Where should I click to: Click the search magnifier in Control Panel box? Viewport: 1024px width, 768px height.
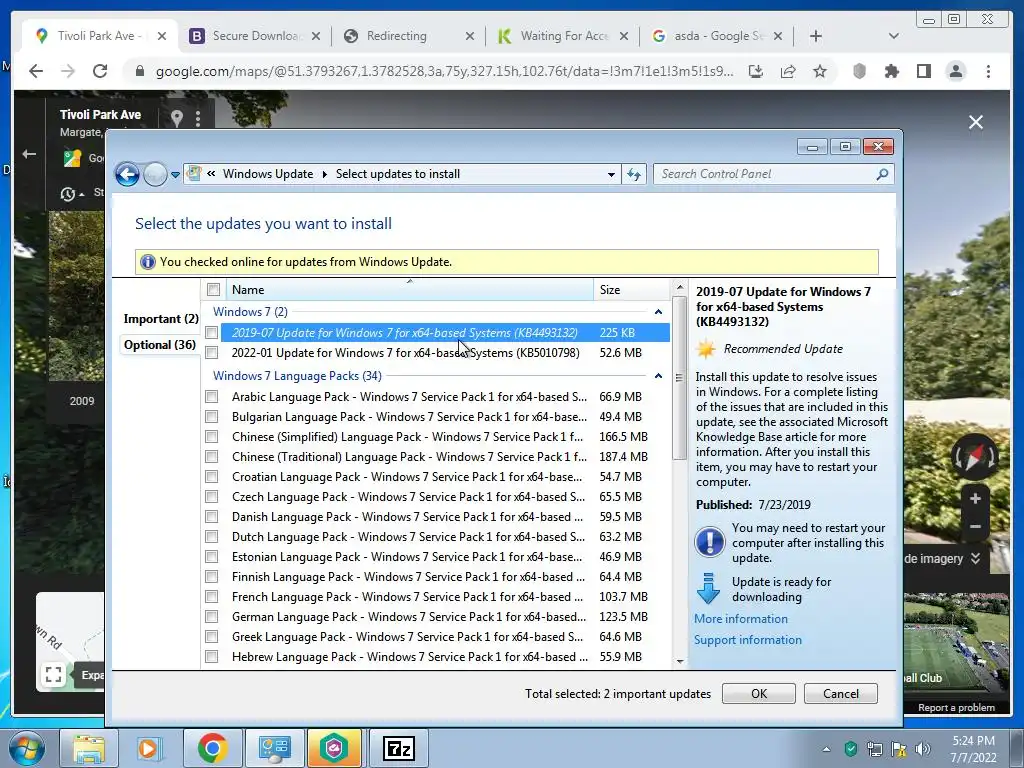(x=882, y=174)
